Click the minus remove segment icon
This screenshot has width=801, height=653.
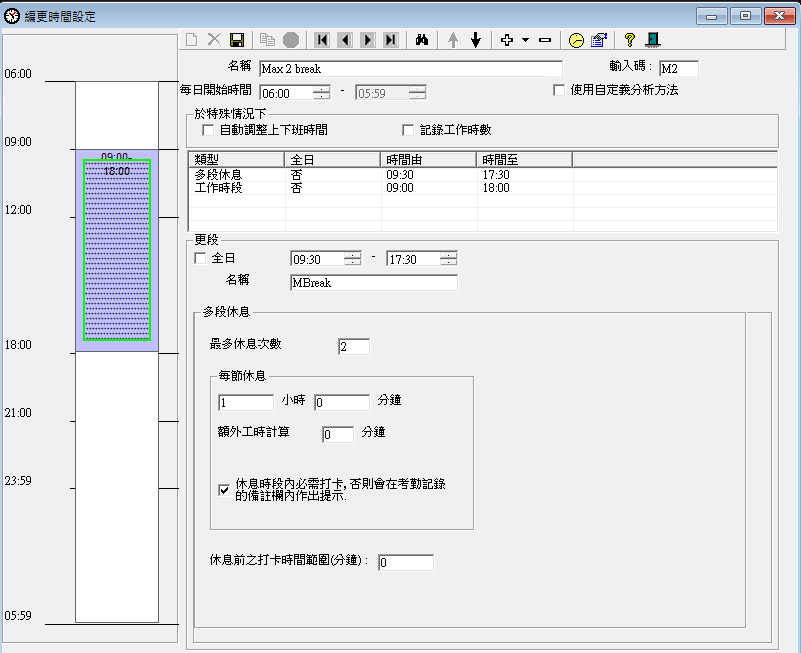(x=545, y=40)
